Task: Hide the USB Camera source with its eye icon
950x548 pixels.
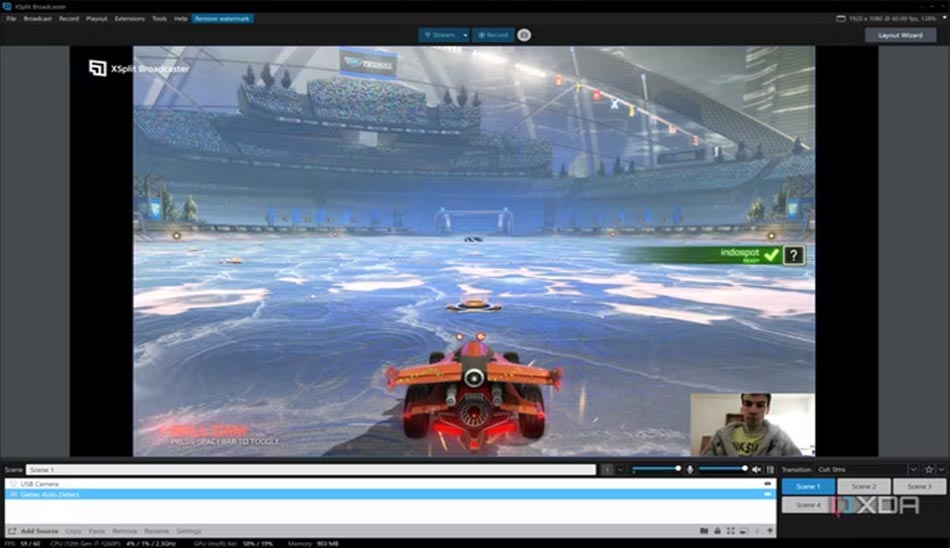Action: [x=768, y=484]
